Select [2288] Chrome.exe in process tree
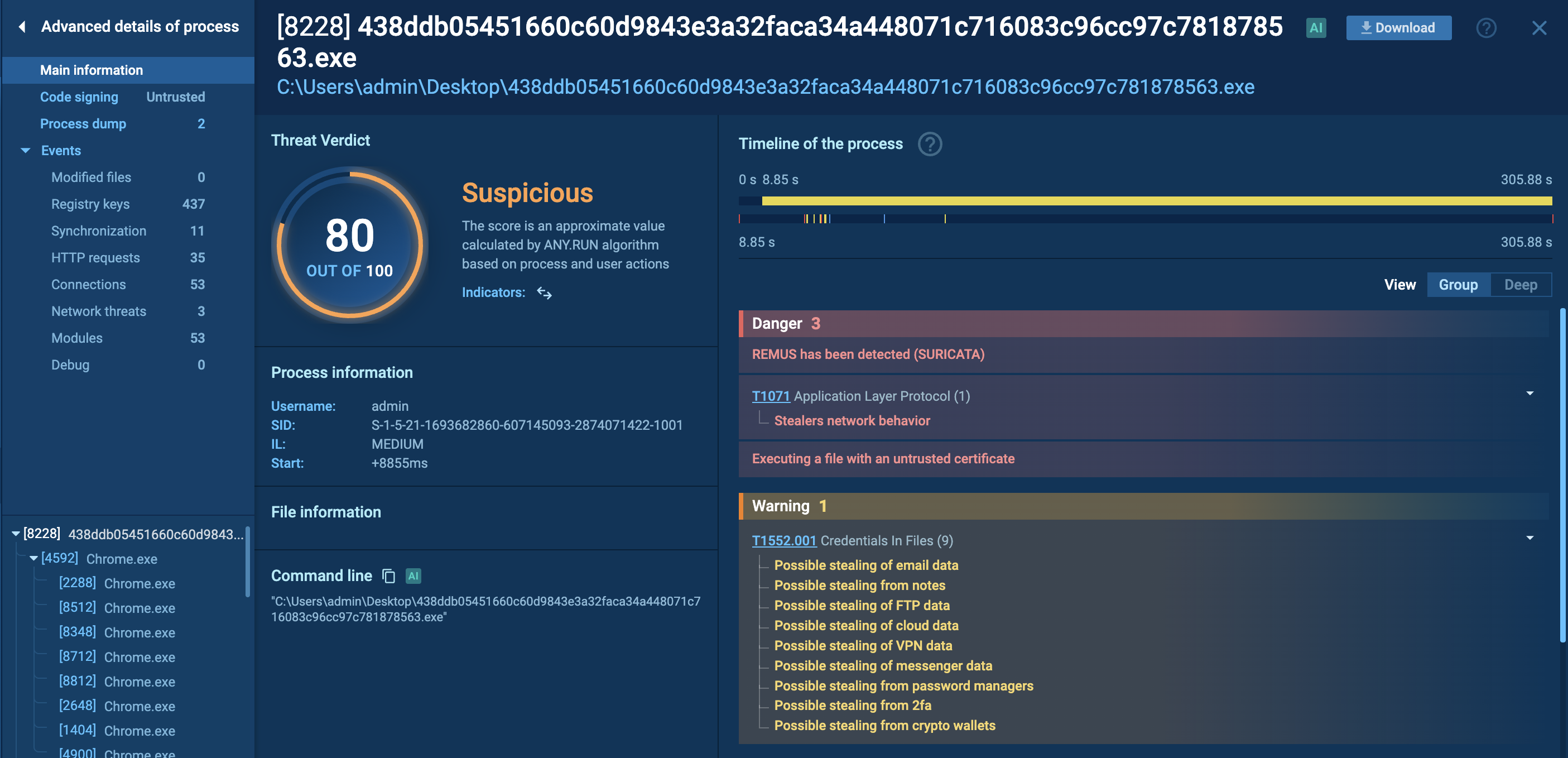 tap(117, 583)
